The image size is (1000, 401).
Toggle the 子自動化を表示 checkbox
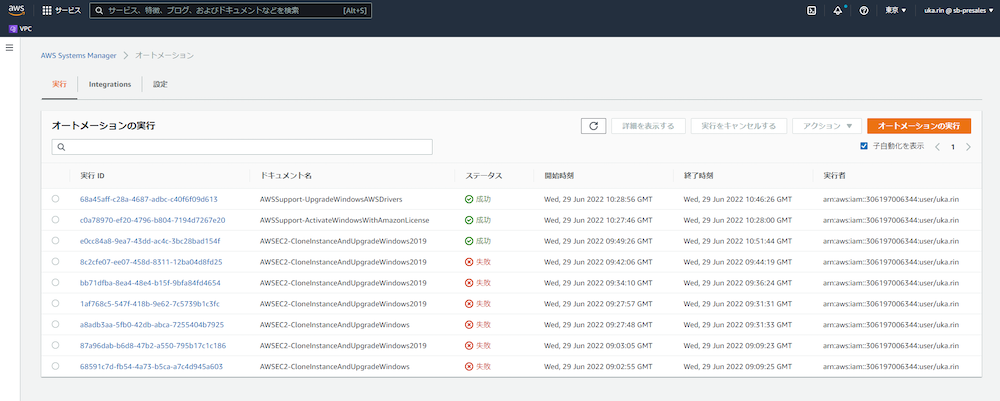pyautogui.click(x=864, y=147)
